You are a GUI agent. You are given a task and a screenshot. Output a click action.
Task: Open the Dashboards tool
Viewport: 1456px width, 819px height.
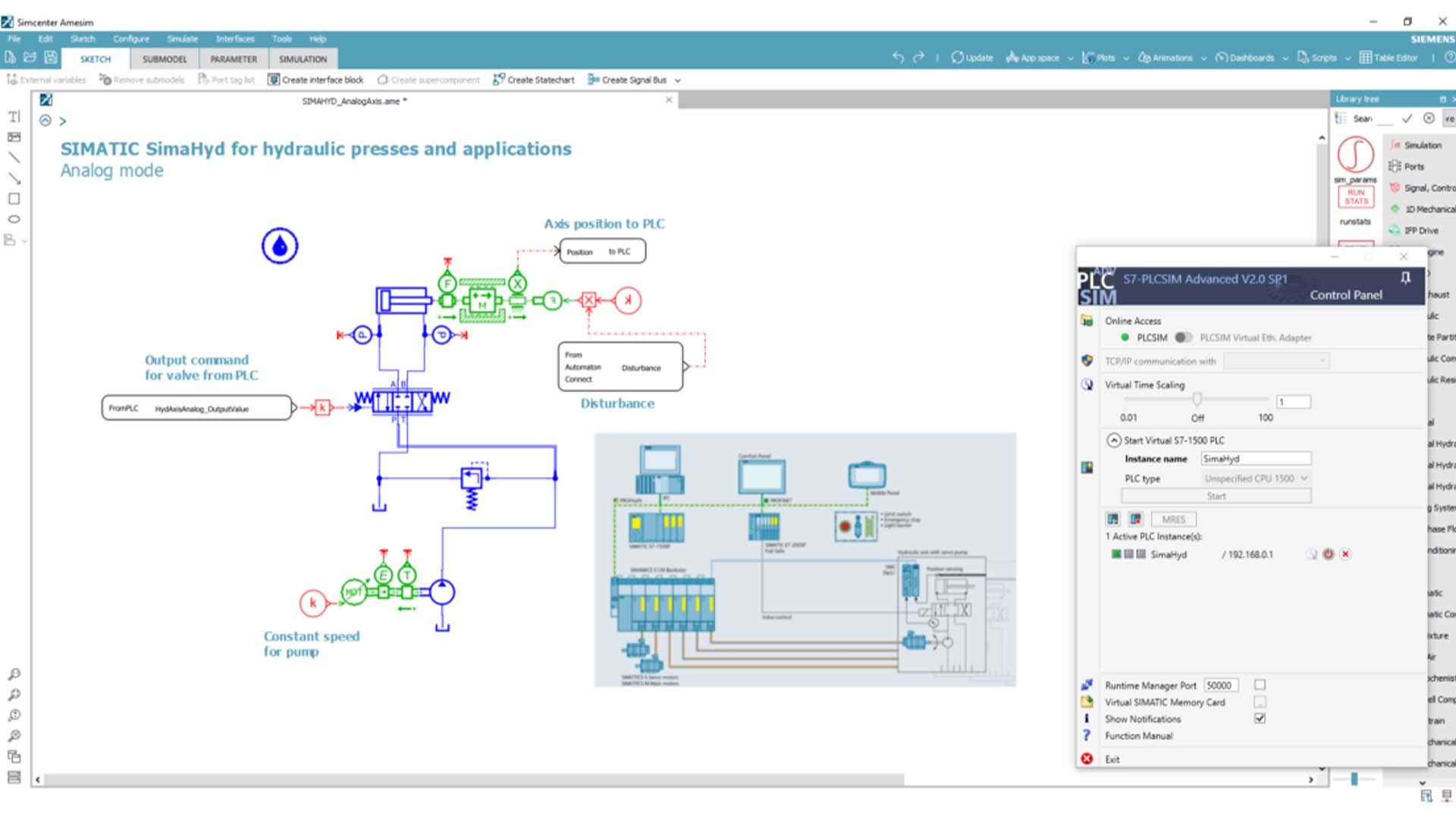tap(1247, 57)
